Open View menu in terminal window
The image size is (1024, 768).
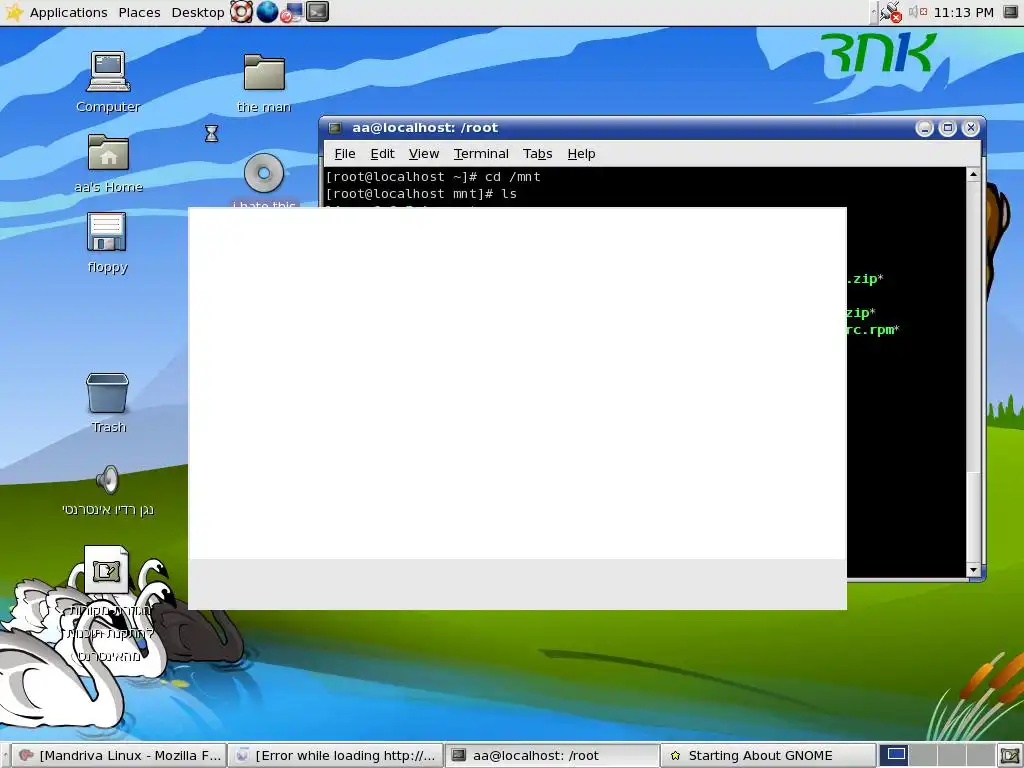(x=424, y=153)
